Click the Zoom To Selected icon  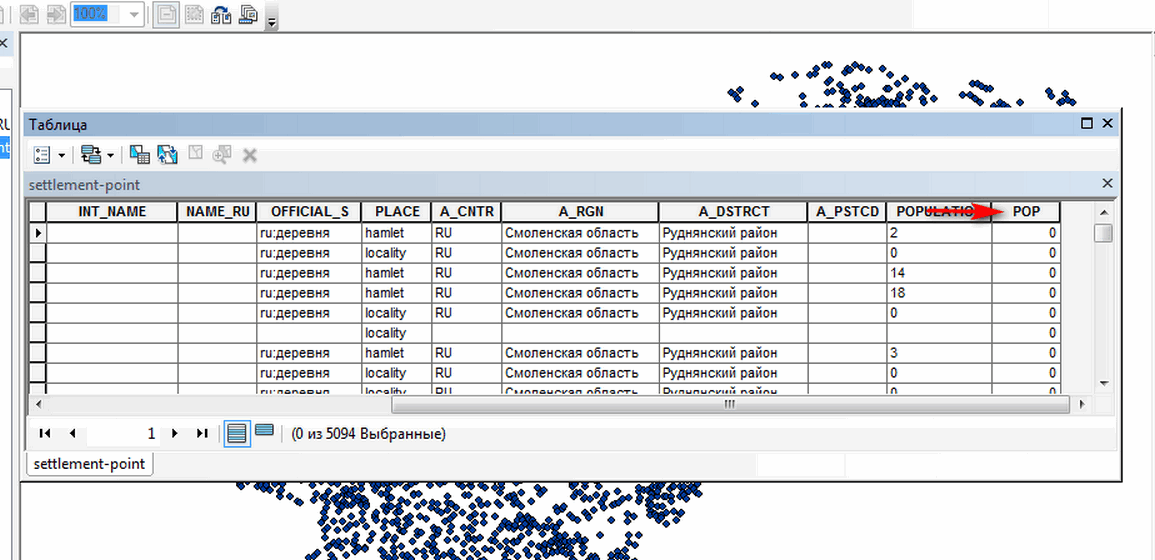pos(222,155)
